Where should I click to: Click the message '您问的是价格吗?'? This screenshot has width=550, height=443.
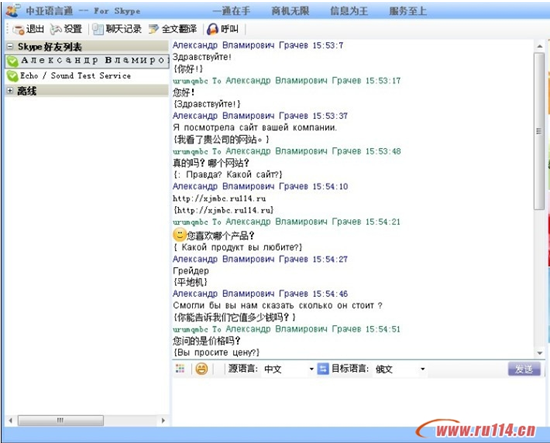207,341
